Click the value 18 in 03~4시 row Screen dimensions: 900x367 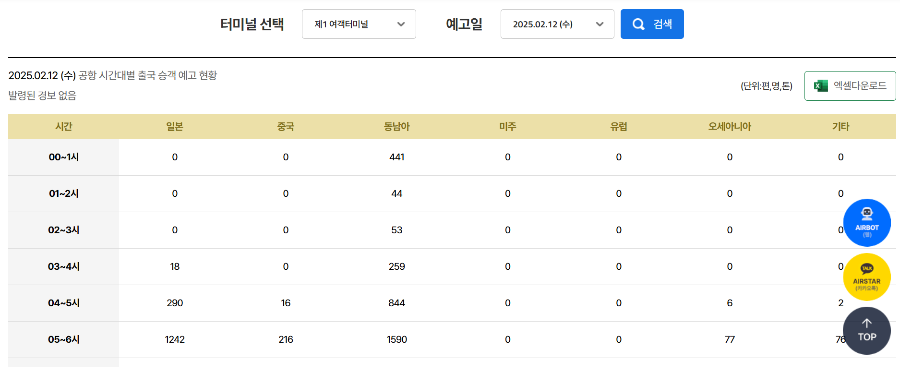click(174, 266)
